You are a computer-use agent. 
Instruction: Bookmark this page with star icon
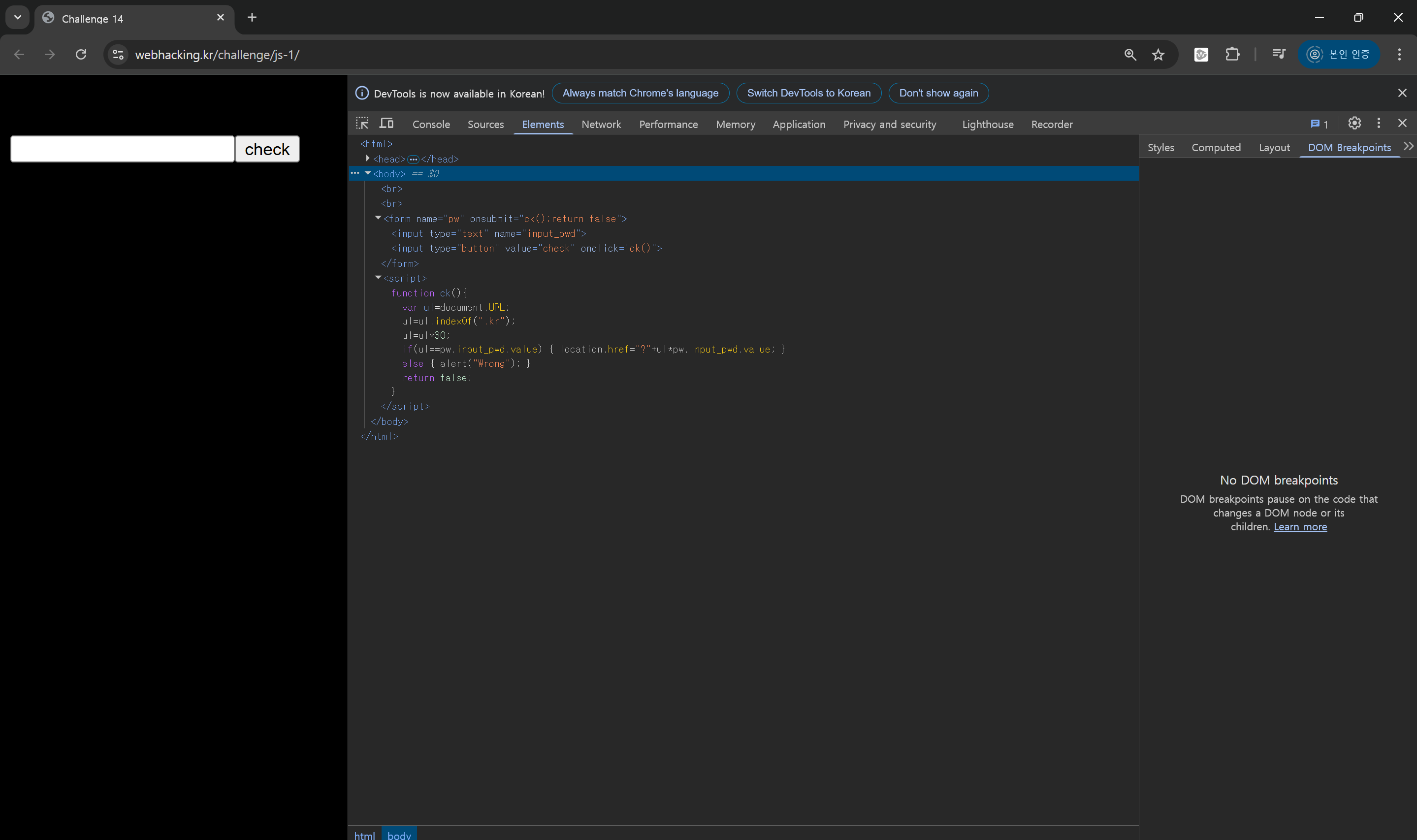[x=1159, y=54]
